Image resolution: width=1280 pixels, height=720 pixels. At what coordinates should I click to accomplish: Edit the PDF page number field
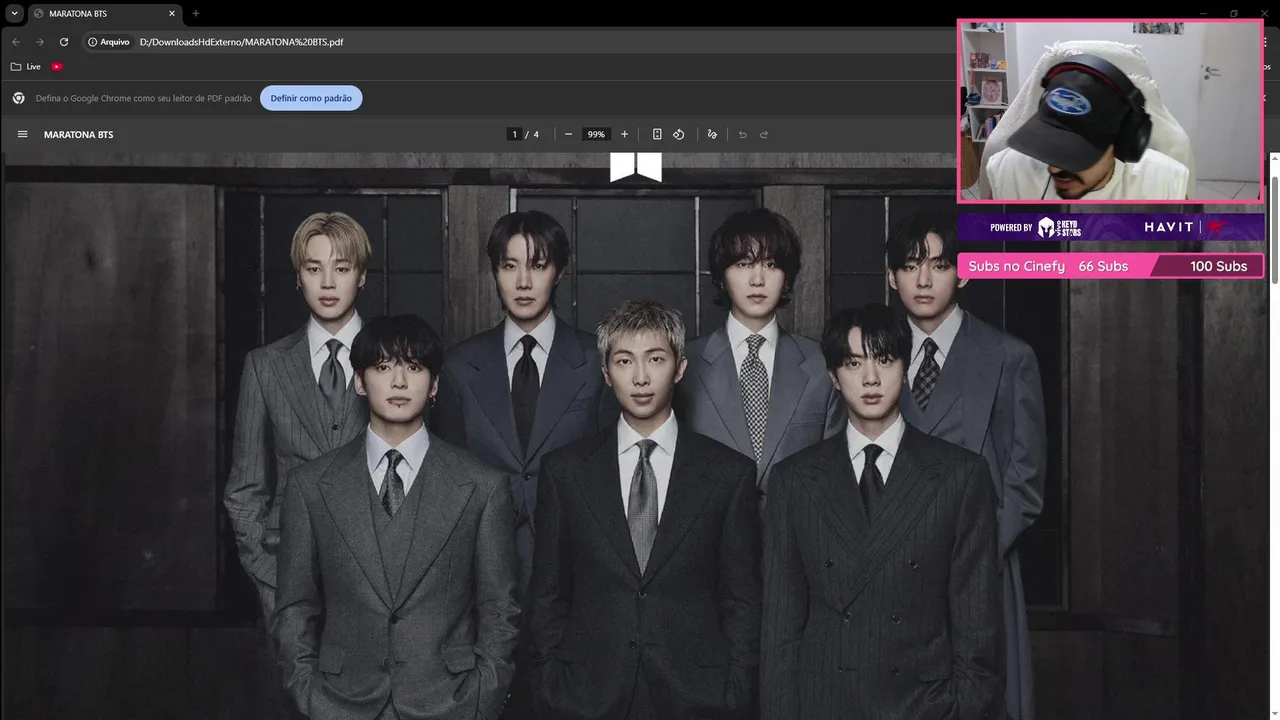click(x=515, y=134)
